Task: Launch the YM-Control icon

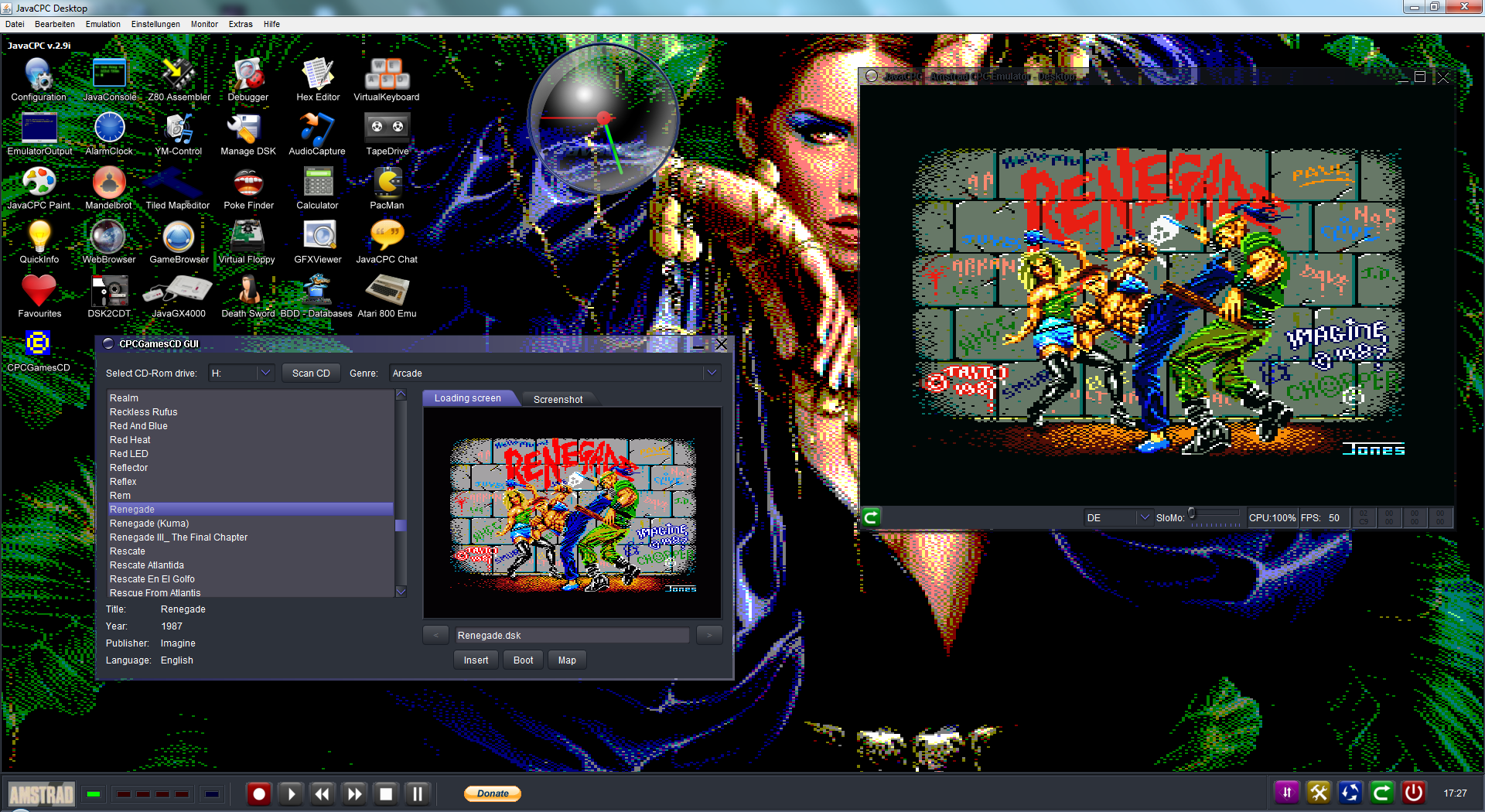Action: pos(179,134)
